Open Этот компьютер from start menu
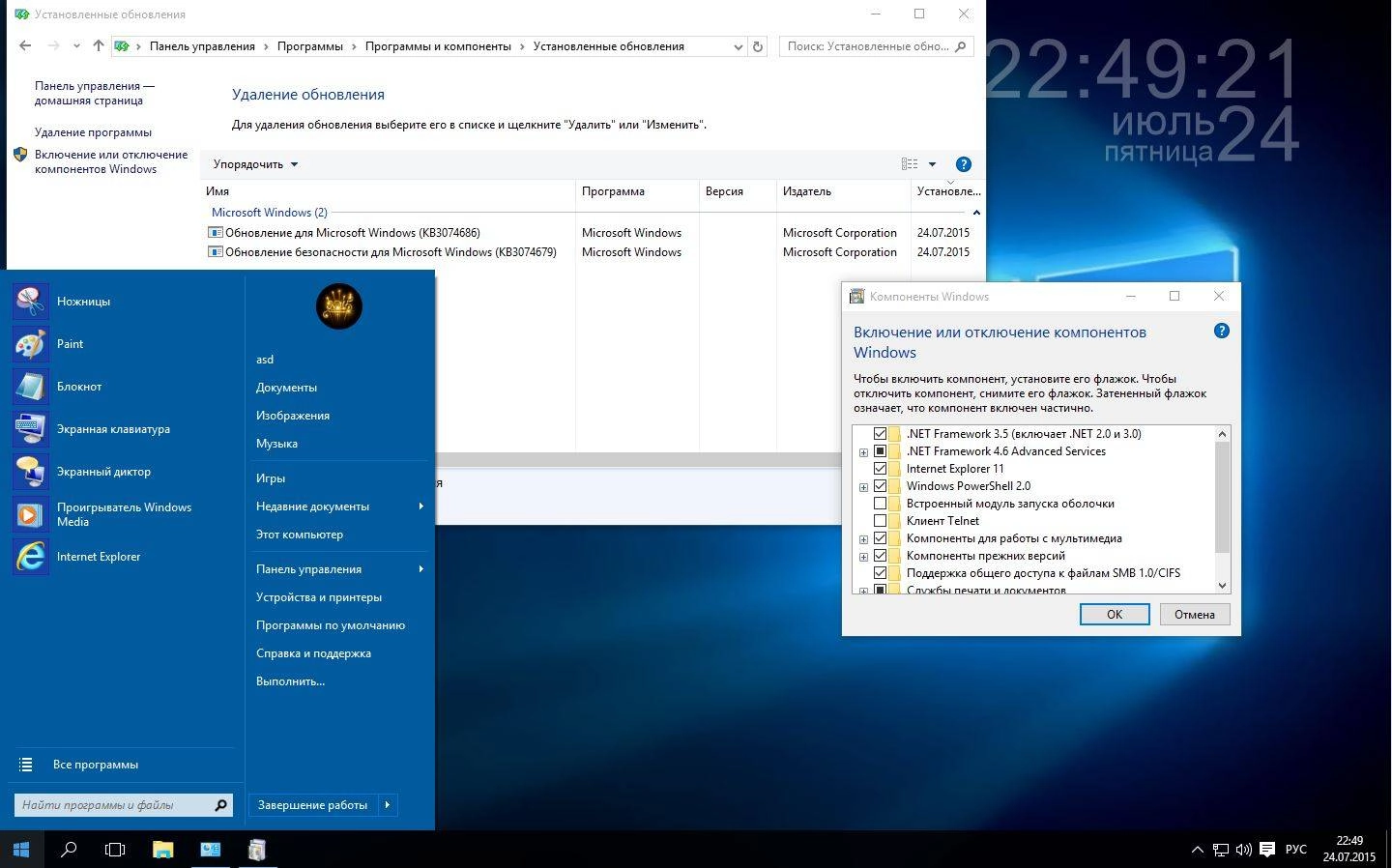The image size is (1392, 868). [x=300, y=535]
